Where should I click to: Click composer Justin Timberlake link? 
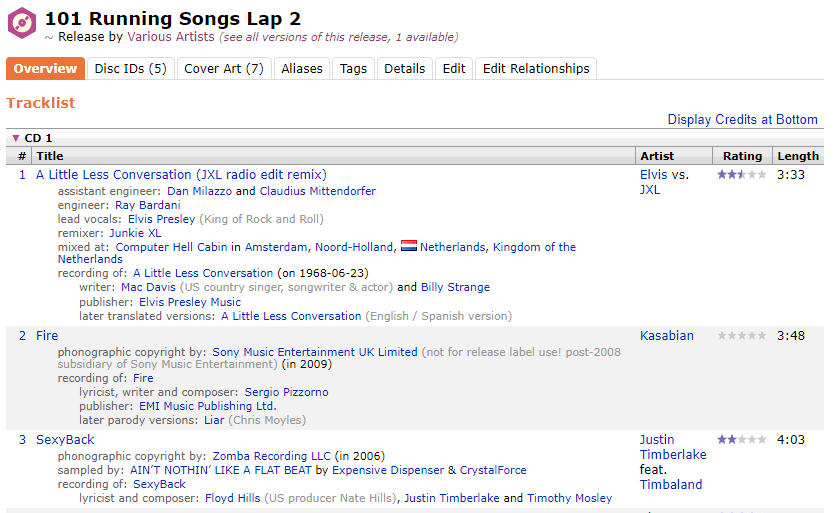(452, 498)
